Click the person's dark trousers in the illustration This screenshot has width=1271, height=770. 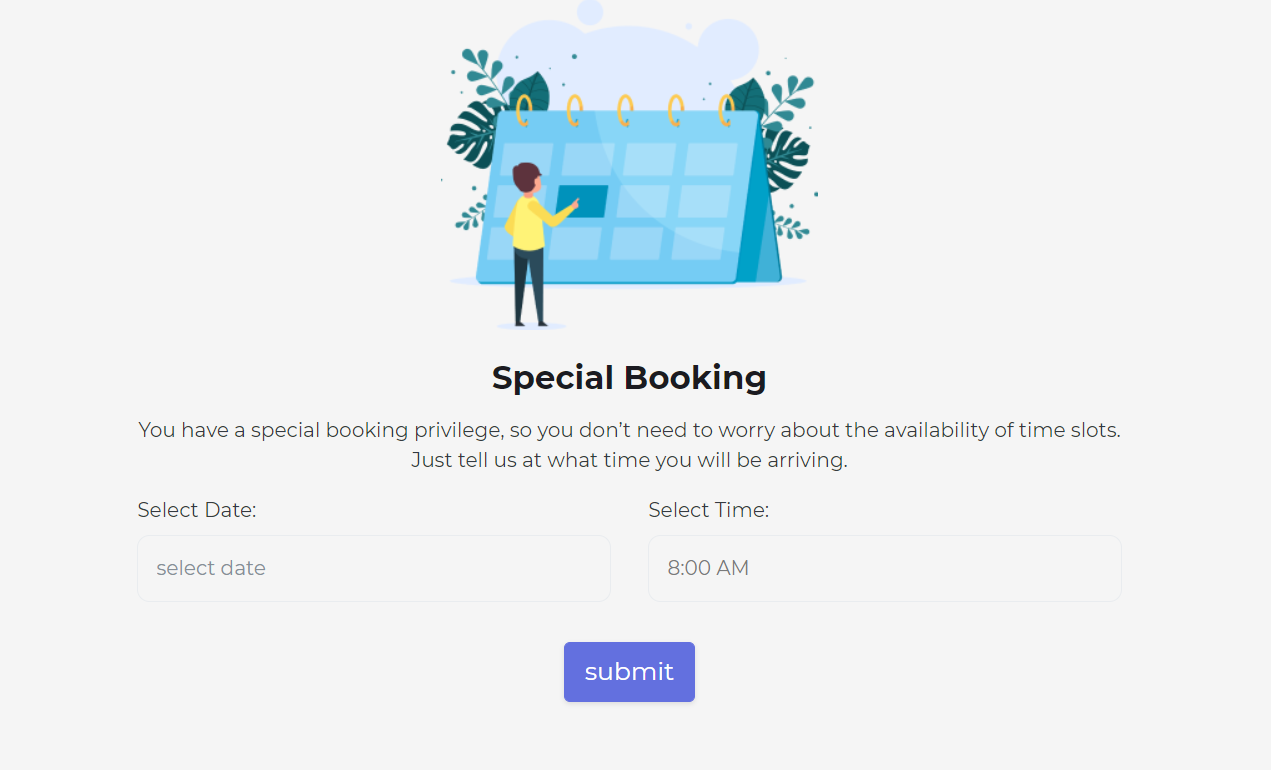(x=528, y=287)
